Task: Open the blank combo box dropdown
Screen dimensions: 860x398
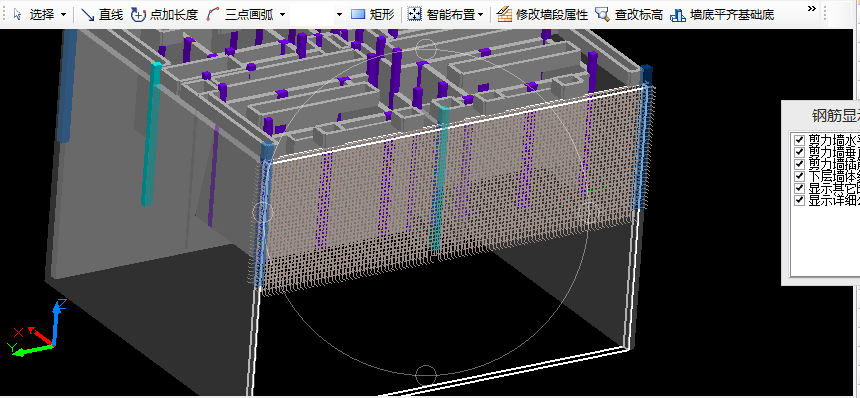Action: [x=317, y=15]
